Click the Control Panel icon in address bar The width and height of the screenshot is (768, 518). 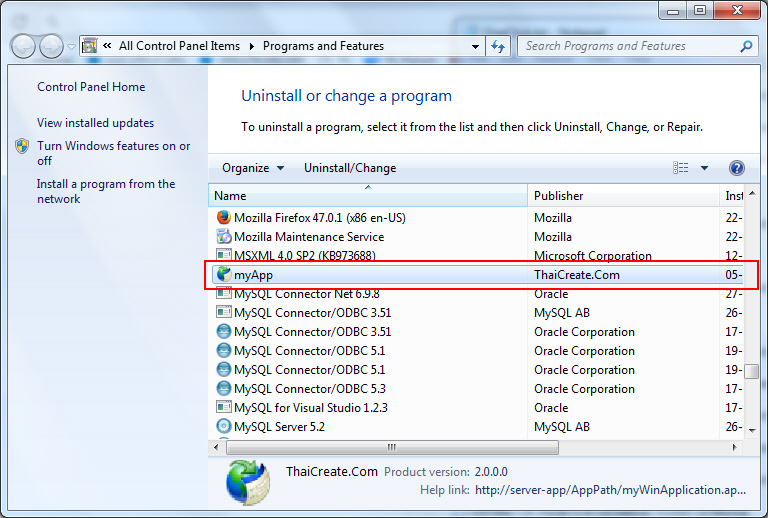click(90, 46)
